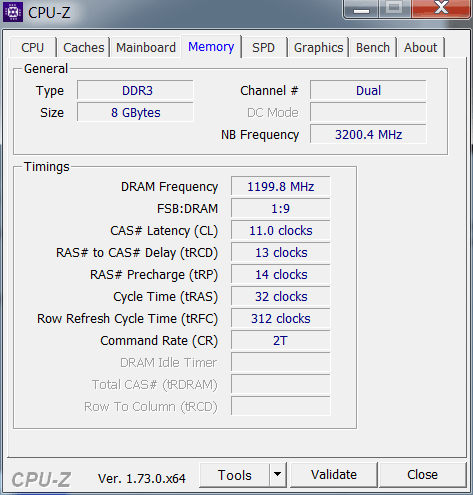Select the Mainboard tab
473x495 pixels.
pos(146,48)
